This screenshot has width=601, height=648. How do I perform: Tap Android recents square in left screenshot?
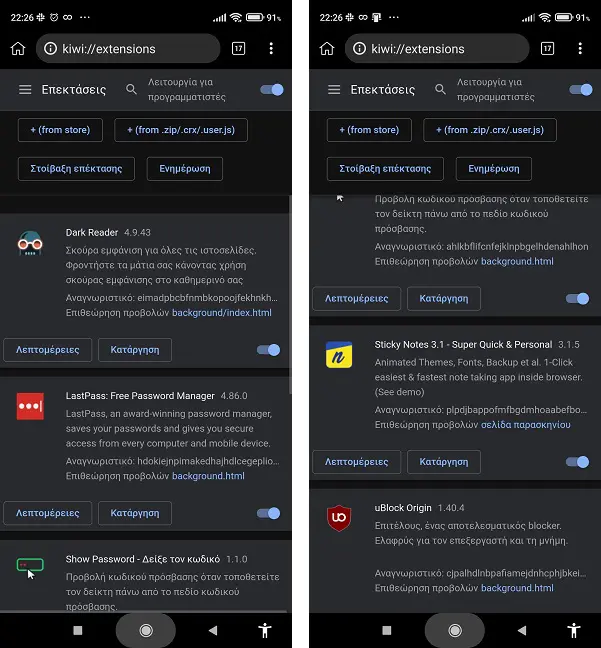pyautogui.click(x=78, y=630)
